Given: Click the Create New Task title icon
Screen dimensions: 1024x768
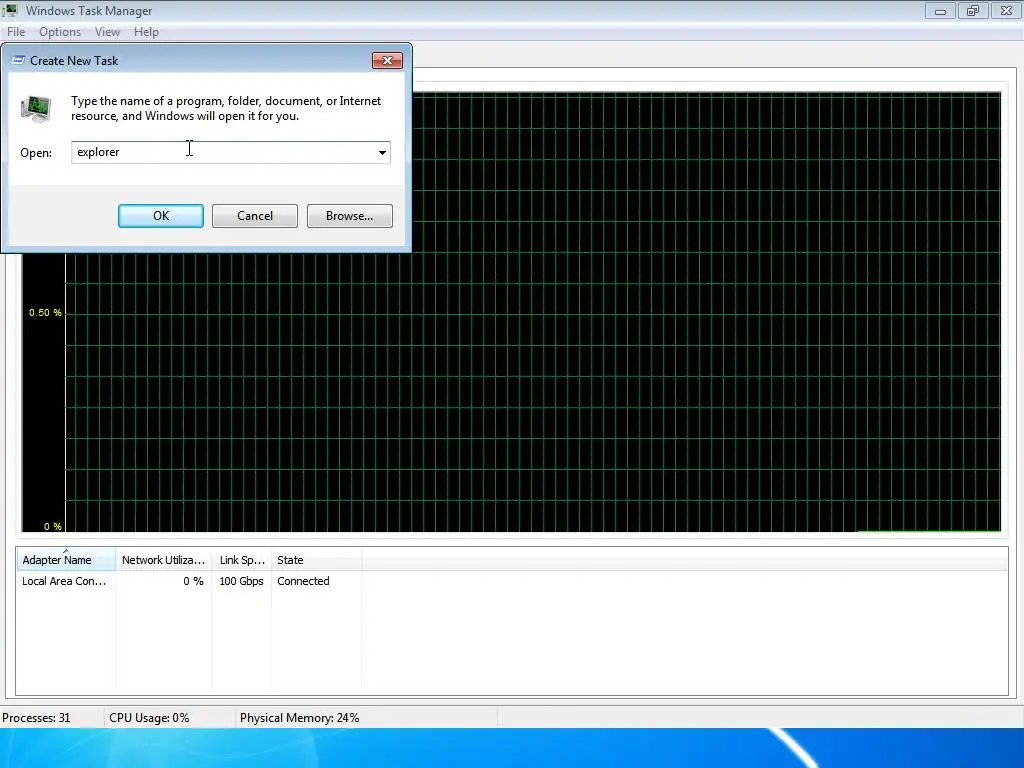Looking at the screenshot, I should [x=18, y=60].
